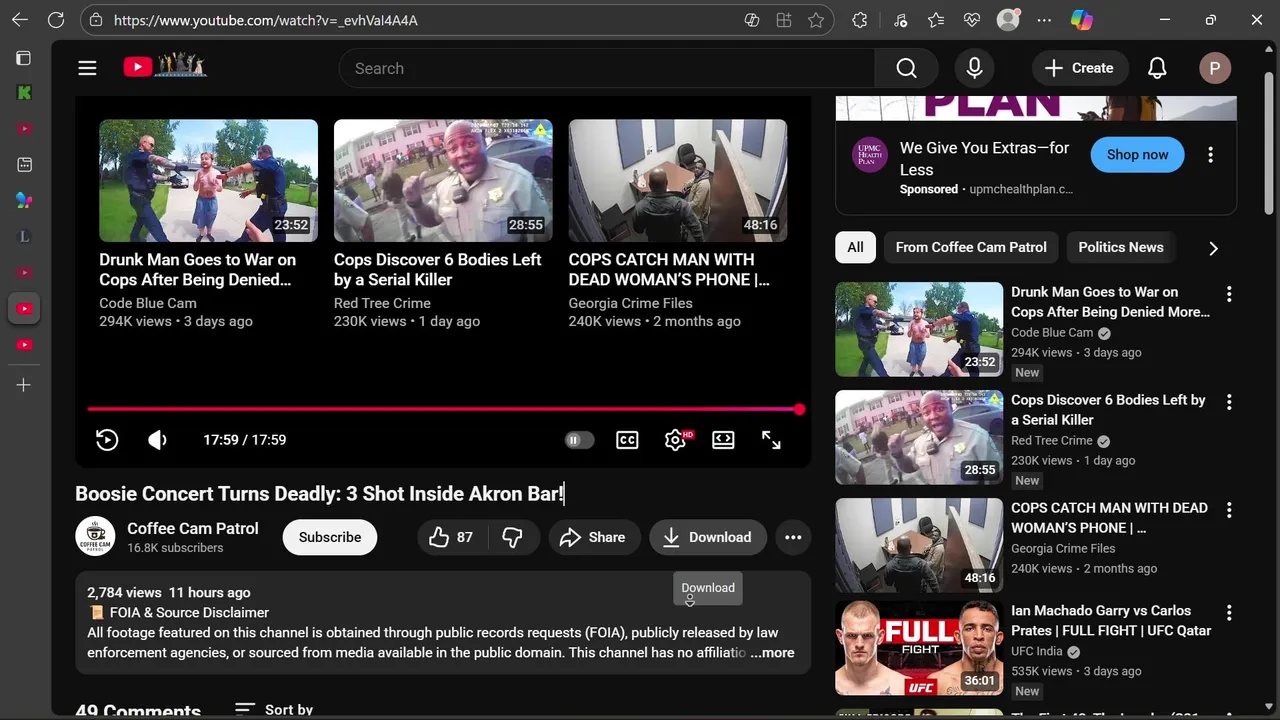The image size is (1280, 720).
Task: Switch to the green K vertical tab
Action: pos(24,93)
